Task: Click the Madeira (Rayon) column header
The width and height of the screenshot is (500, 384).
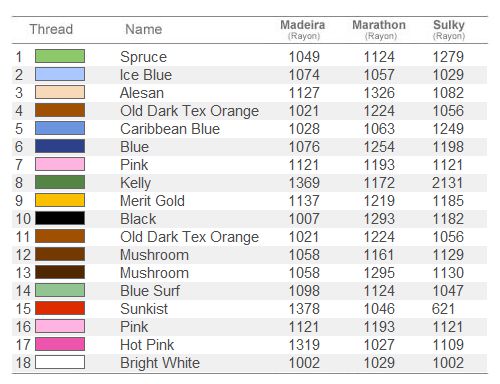Action: click(303, 30)
